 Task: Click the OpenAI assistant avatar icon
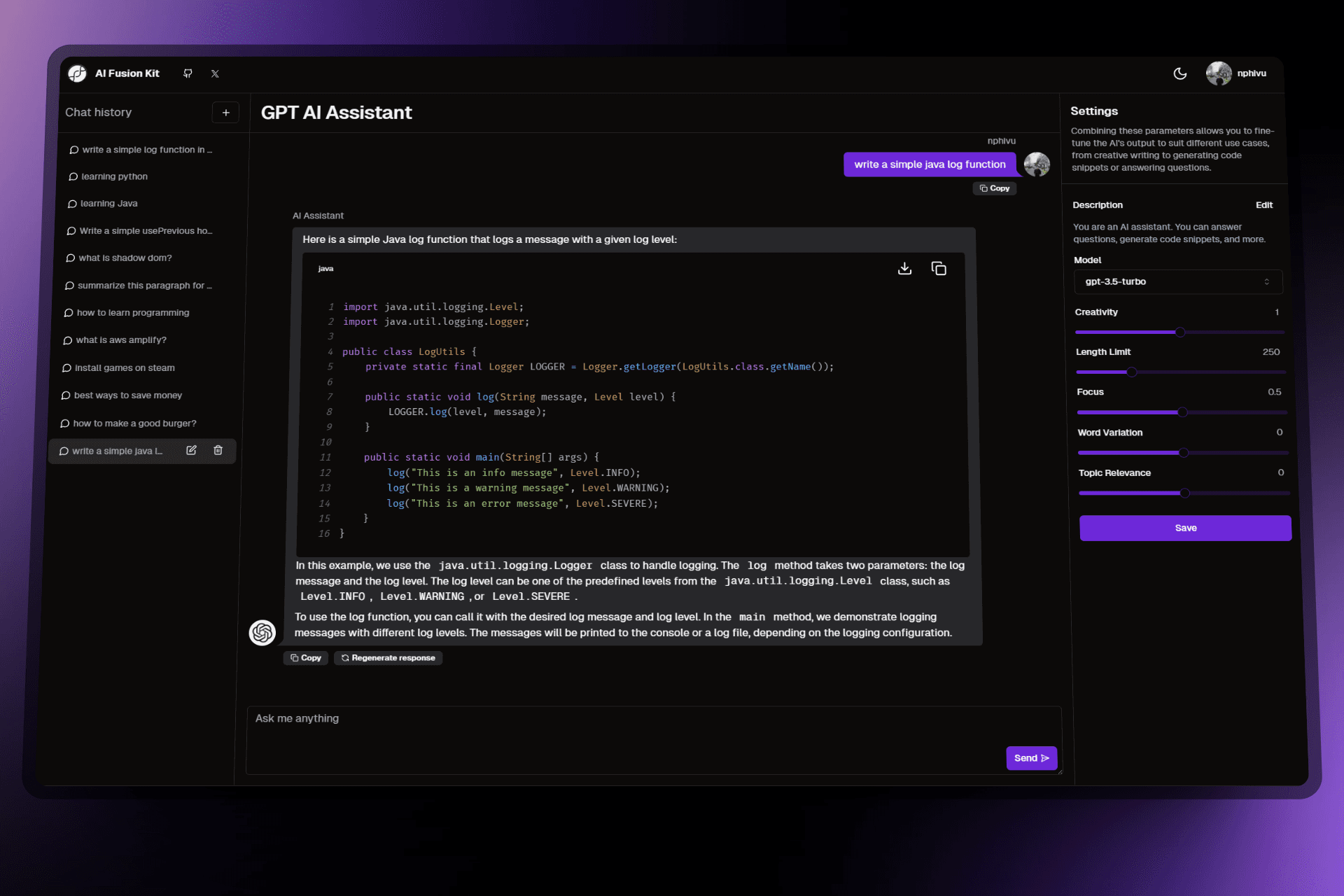(x=262, y=633)
